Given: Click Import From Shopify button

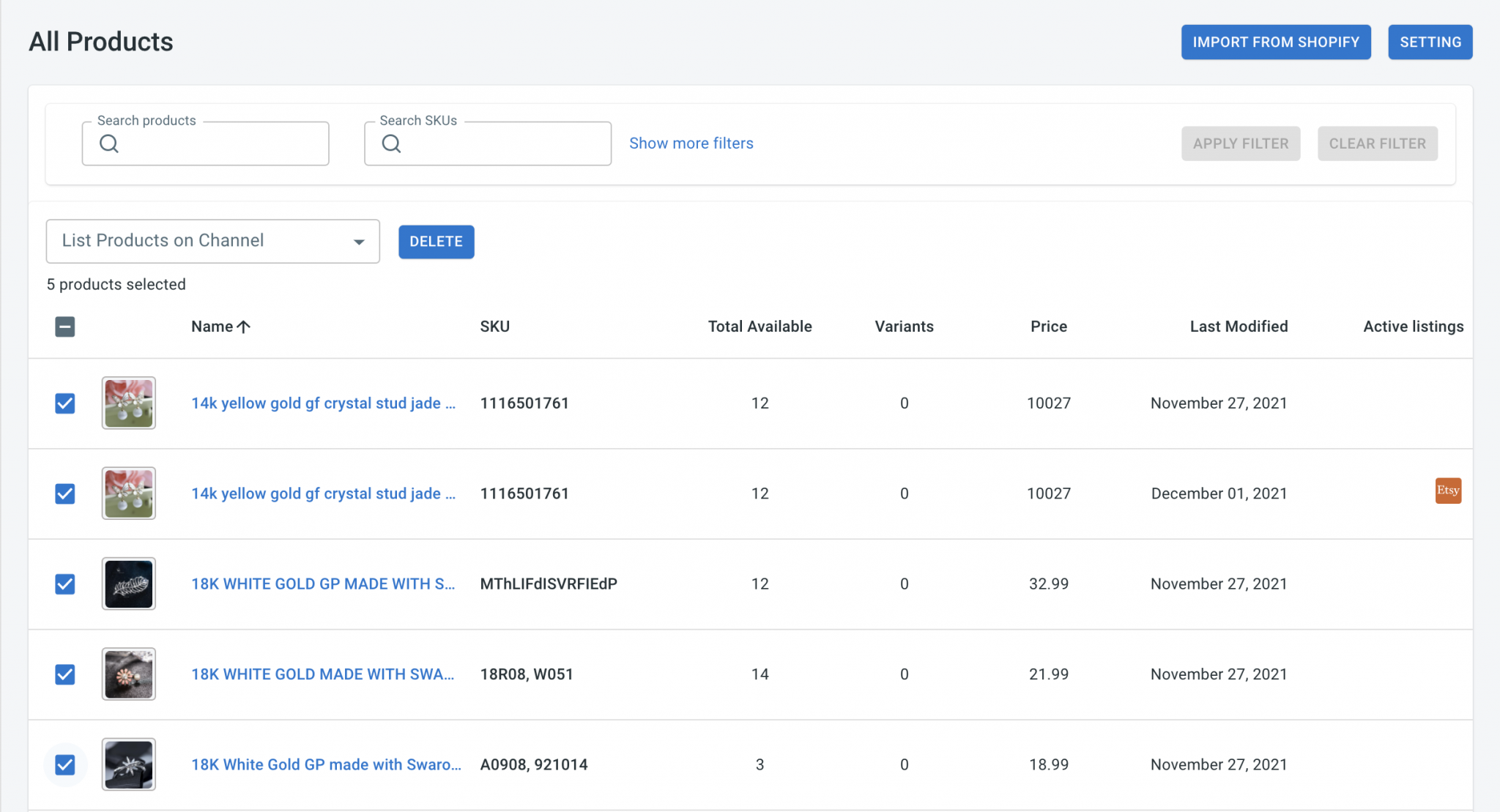Looking at the screenshot, I should (1275, 42).
